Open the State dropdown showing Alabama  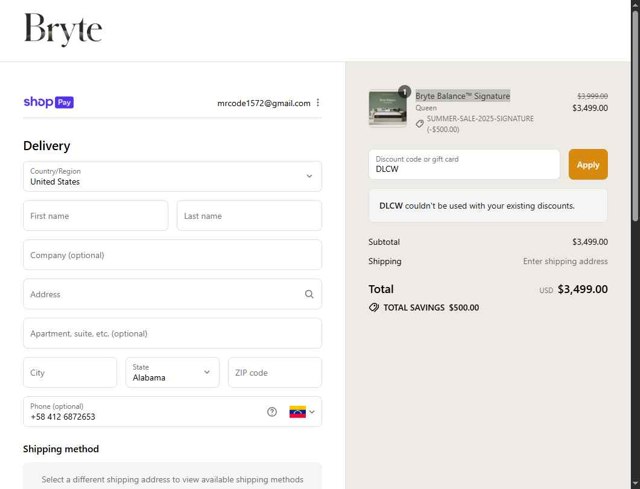click(172, 372)
